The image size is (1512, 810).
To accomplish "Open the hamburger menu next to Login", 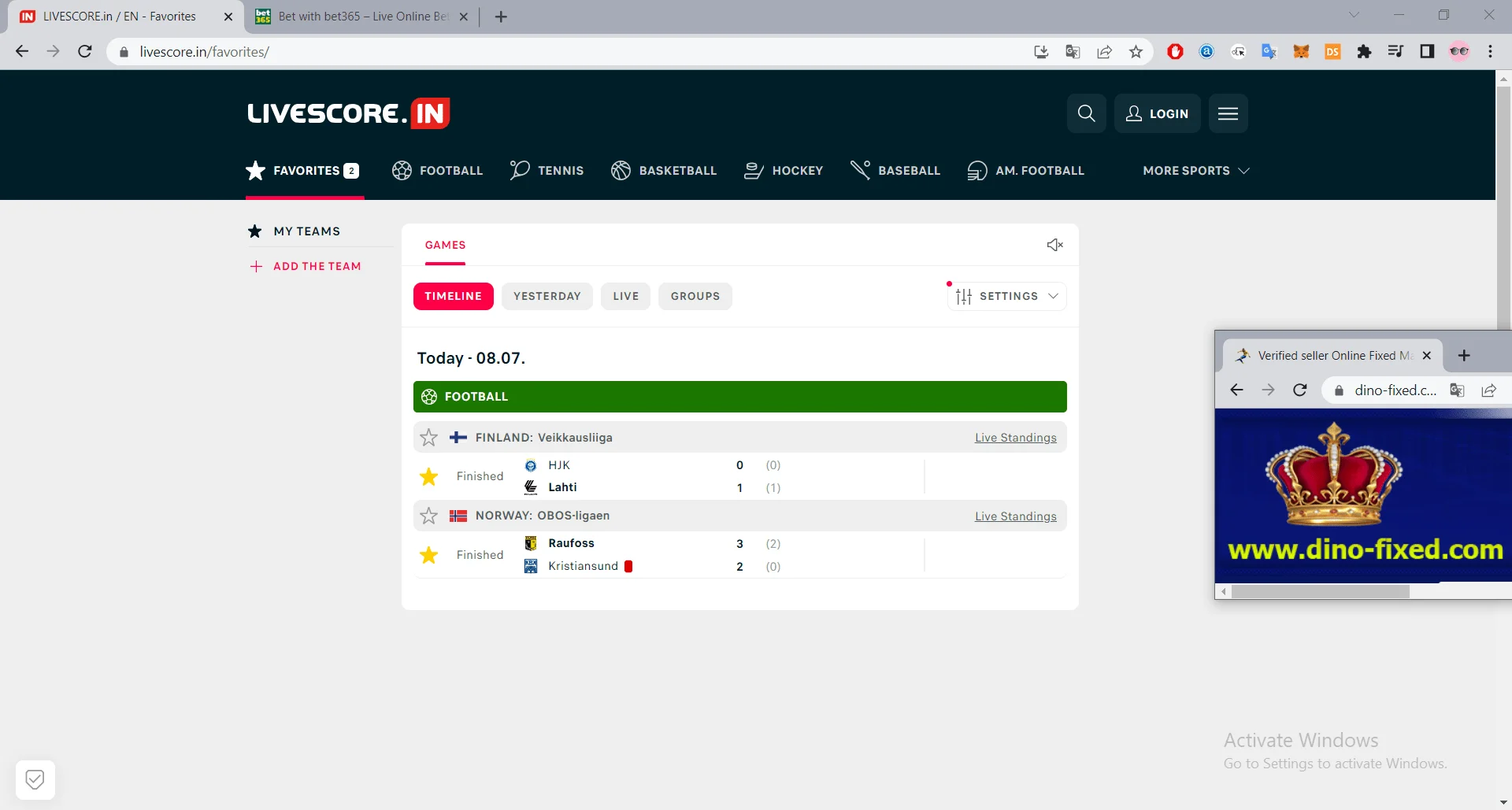I will (x=1228, y=113).
